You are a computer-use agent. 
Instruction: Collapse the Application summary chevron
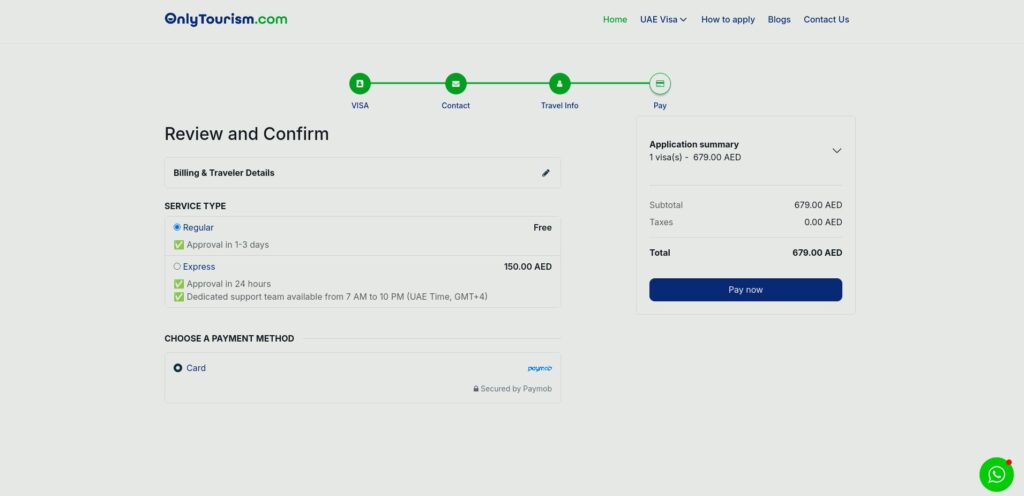click(x=837, y=151)
